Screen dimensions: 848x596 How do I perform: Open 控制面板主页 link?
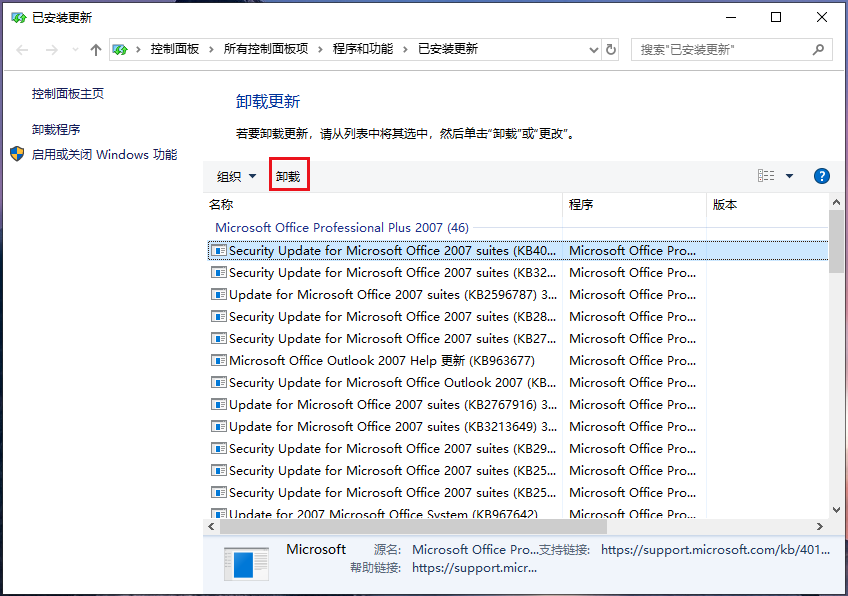coord(68,94)
